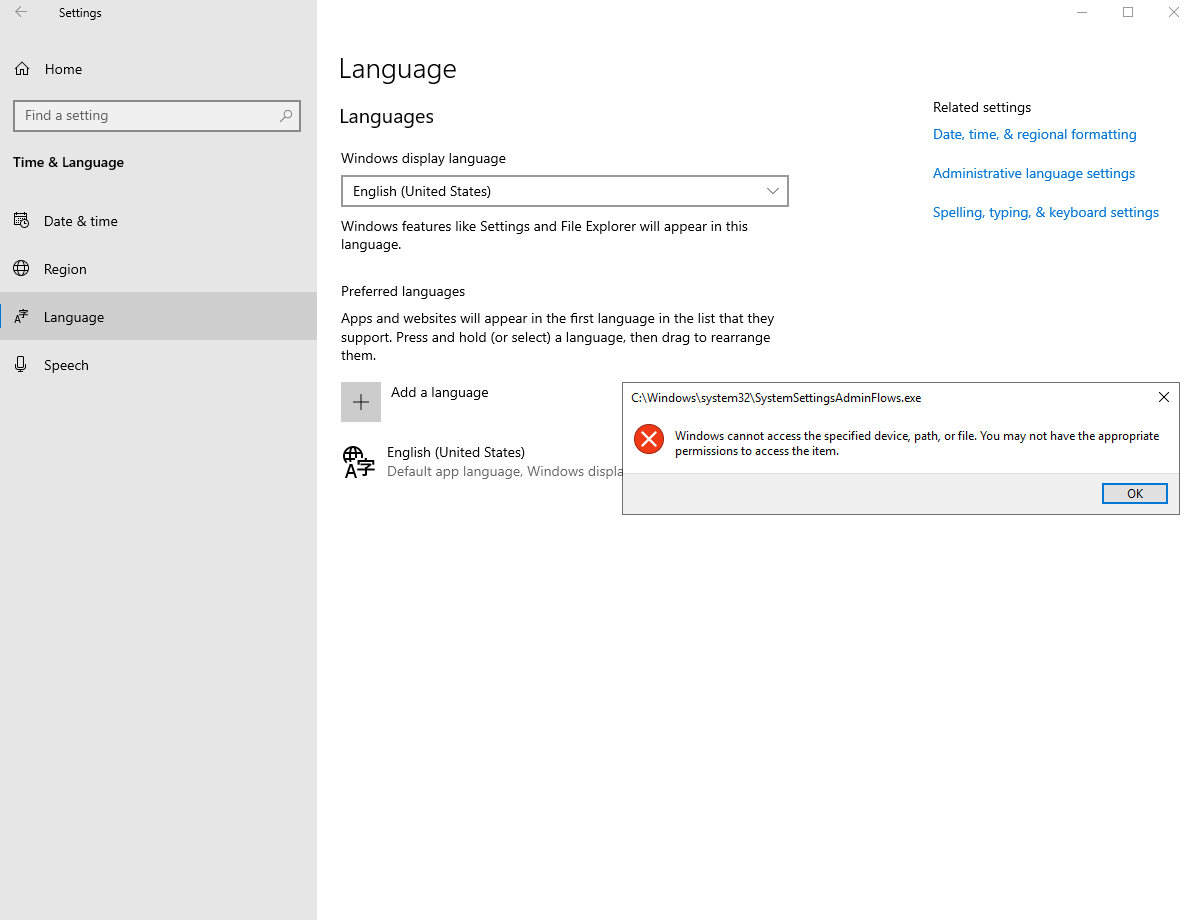The height and width of the screenshot is (920, 1190).
Task: Click the Related settings heading
Action: [x=982, y=107]
